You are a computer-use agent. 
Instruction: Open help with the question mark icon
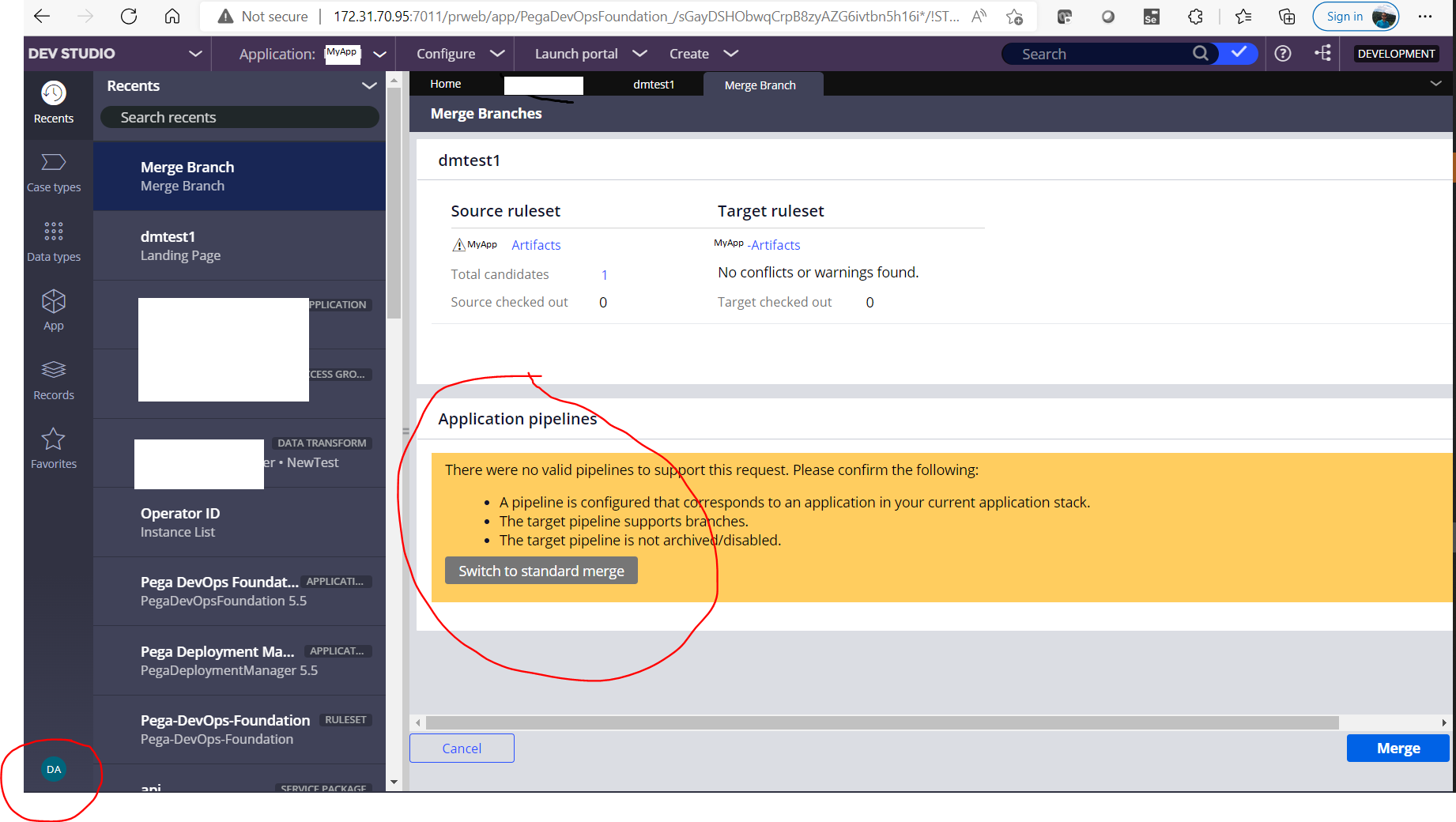tap(1282, 53)
